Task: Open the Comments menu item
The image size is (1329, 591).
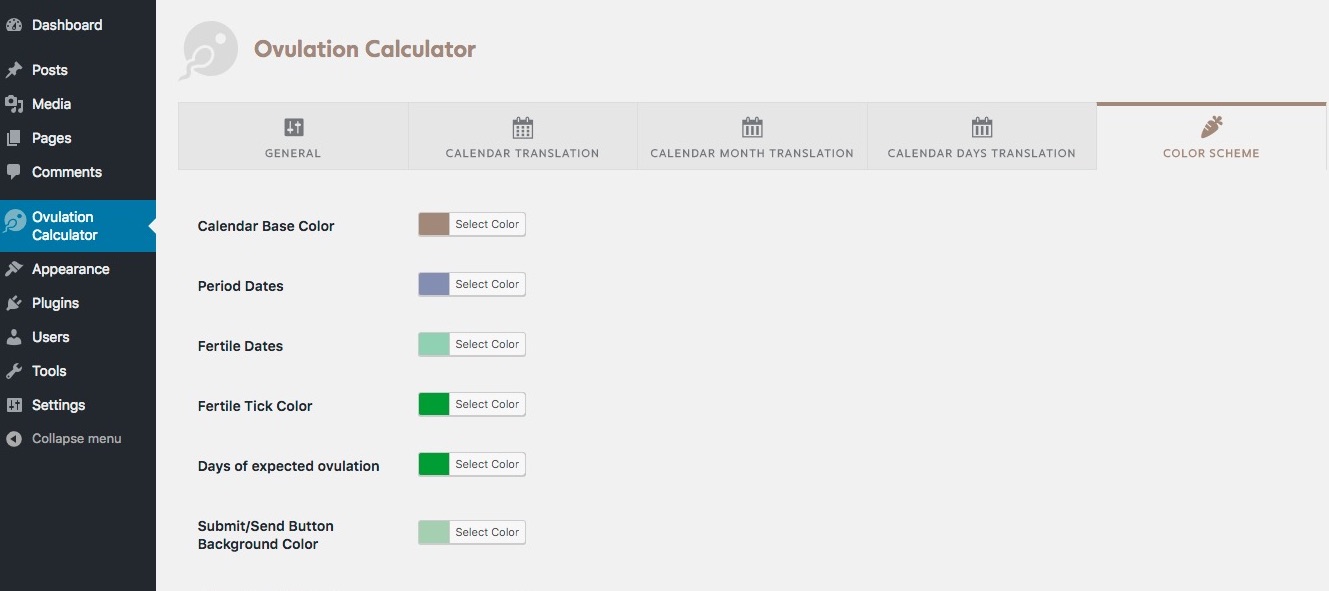Action: (x=78, y=172)
